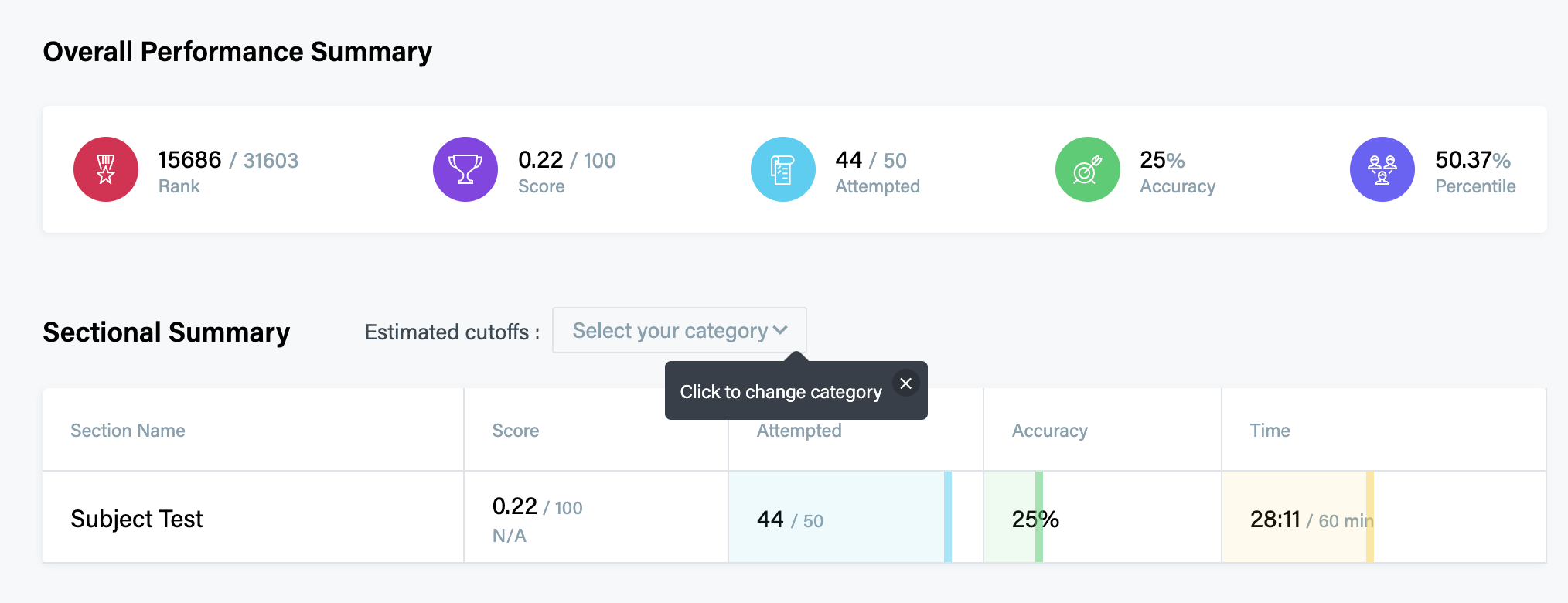
Task: Click the 15686 rank value
Action: click(189, 160)
